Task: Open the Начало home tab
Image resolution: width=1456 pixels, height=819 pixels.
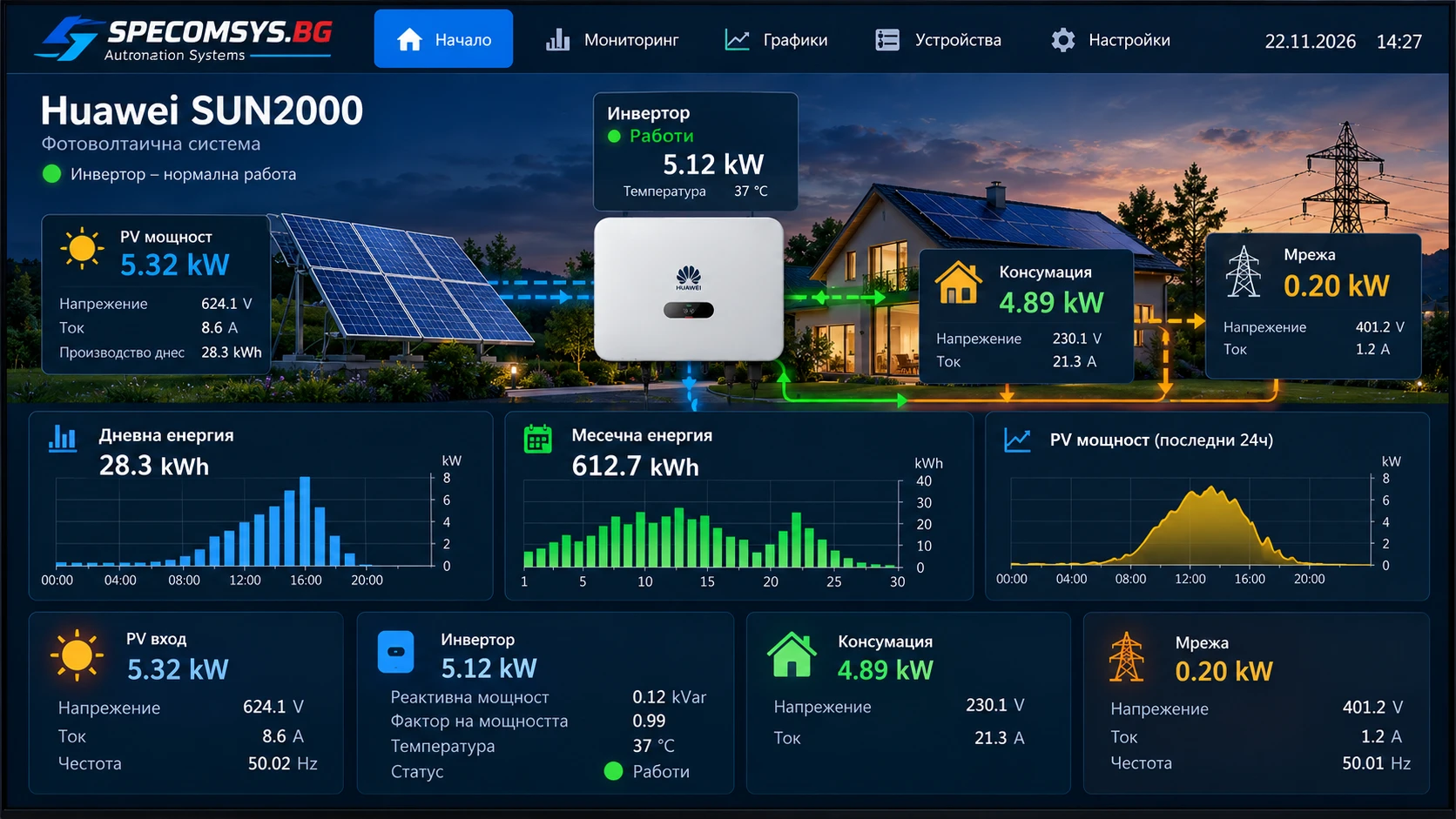Action: tap(443, 39)
